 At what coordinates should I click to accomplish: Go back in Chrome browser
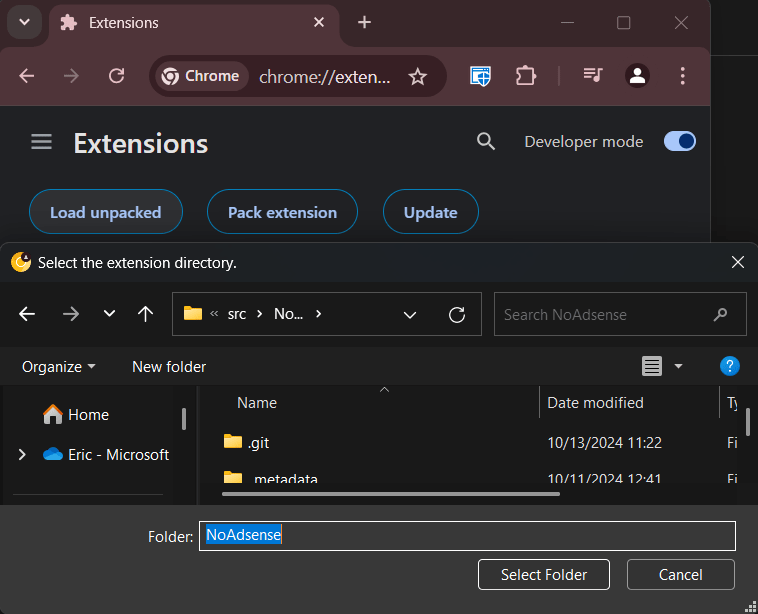[x=27, y=76]
